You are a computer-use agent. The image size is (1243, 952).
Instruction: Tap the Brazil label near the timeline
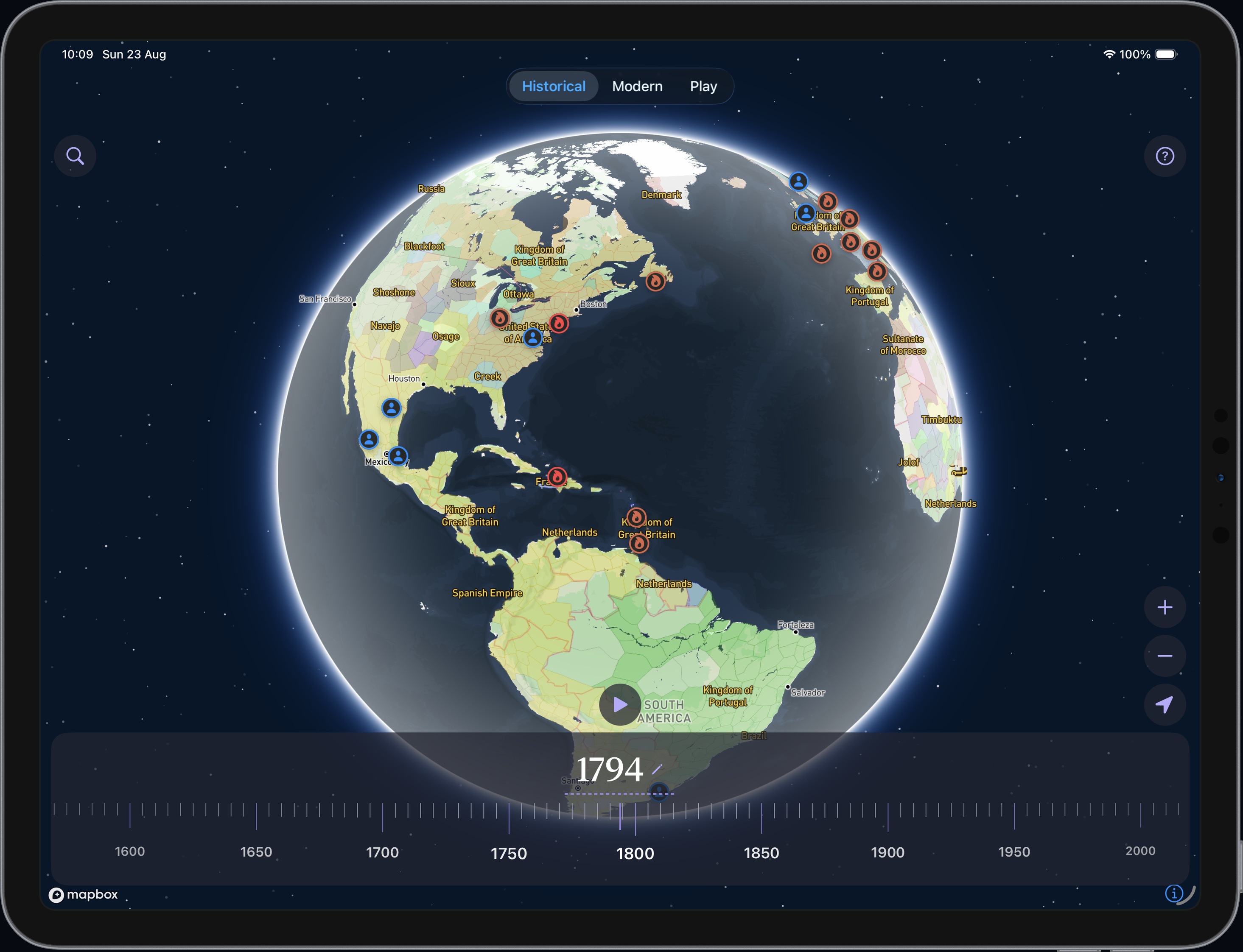(754, 736)
